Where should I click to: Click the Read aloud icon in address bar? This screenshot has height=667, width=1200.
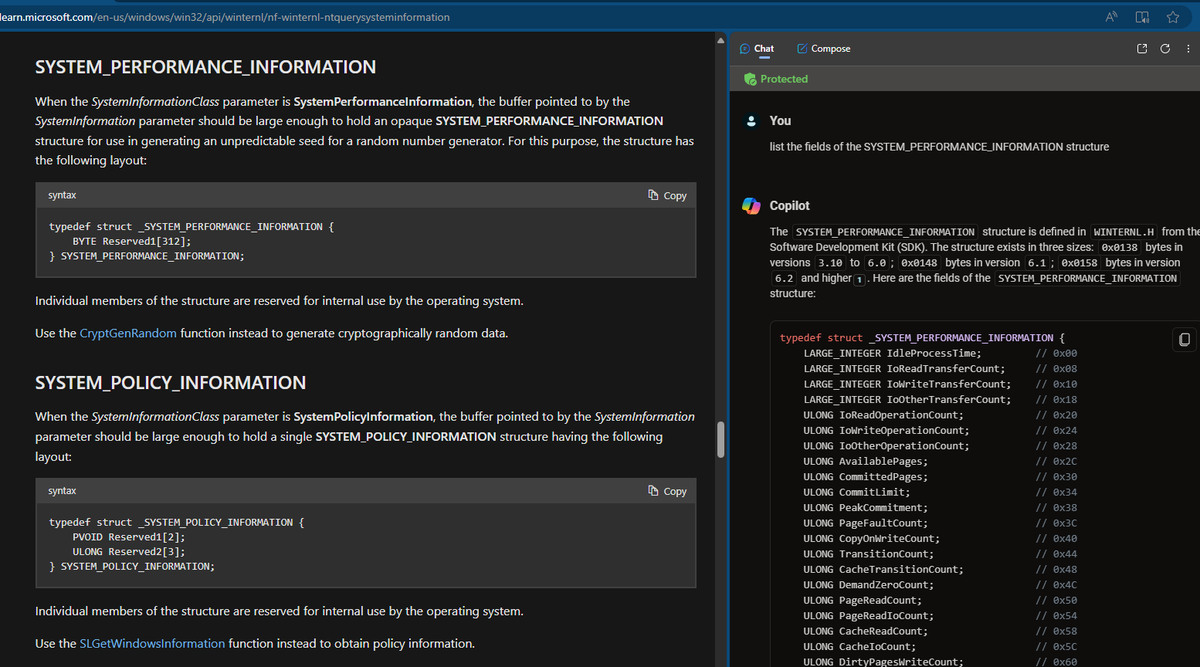click(1112, 17)
